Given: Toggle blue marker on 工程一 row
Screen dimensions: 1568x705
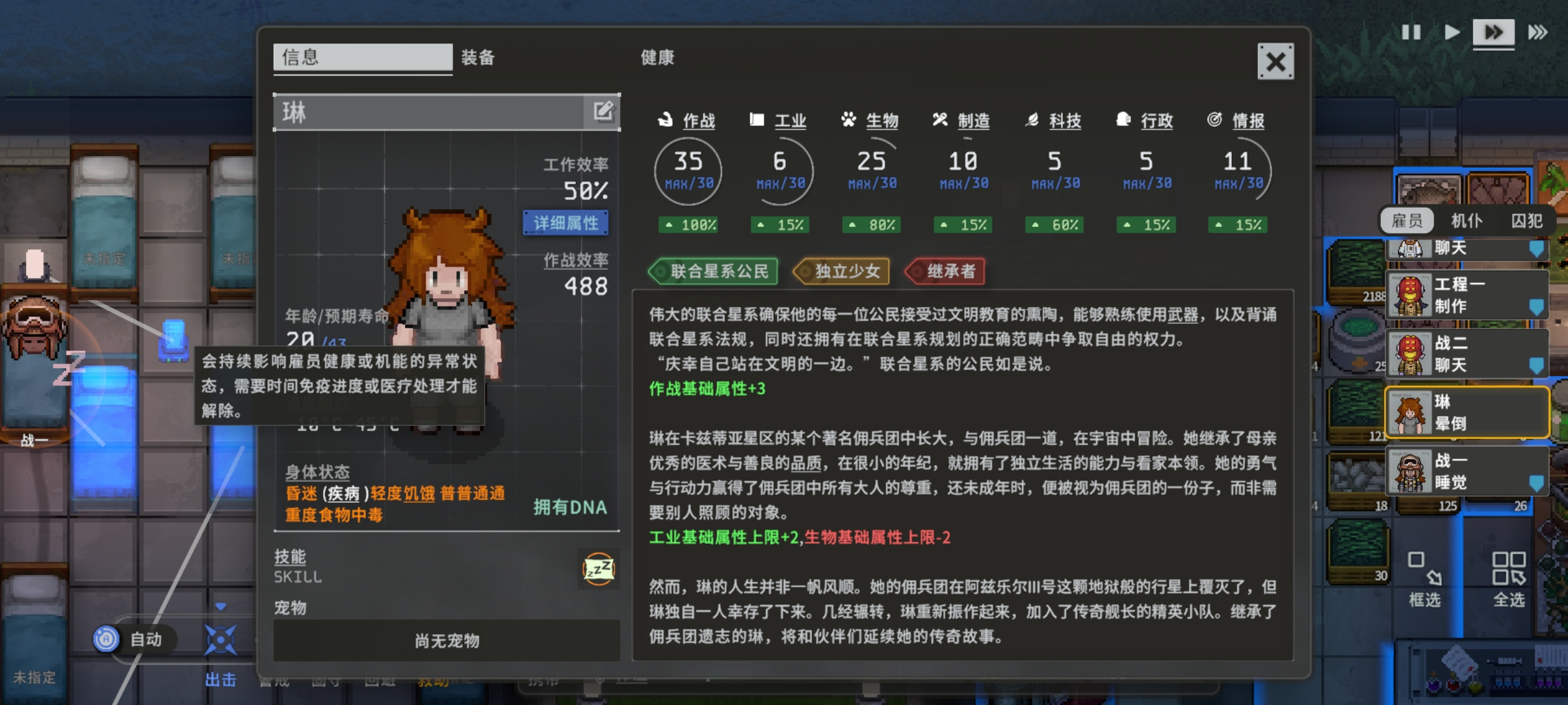Looking at the screenshot, I should pyautogui.click(x=1535, y=307).
